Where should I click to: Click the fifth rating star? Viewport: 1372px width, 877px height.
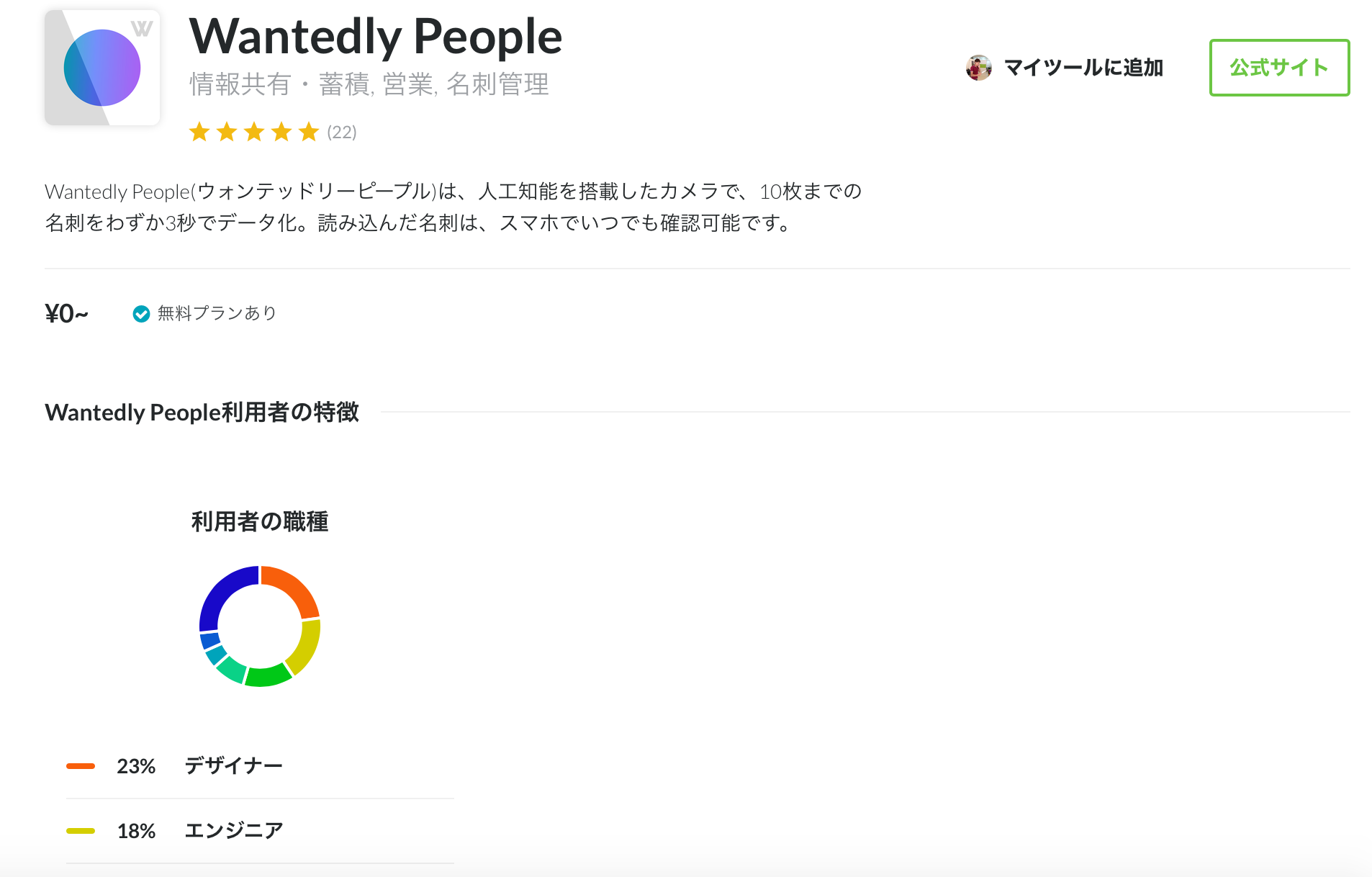click(309, 132)
